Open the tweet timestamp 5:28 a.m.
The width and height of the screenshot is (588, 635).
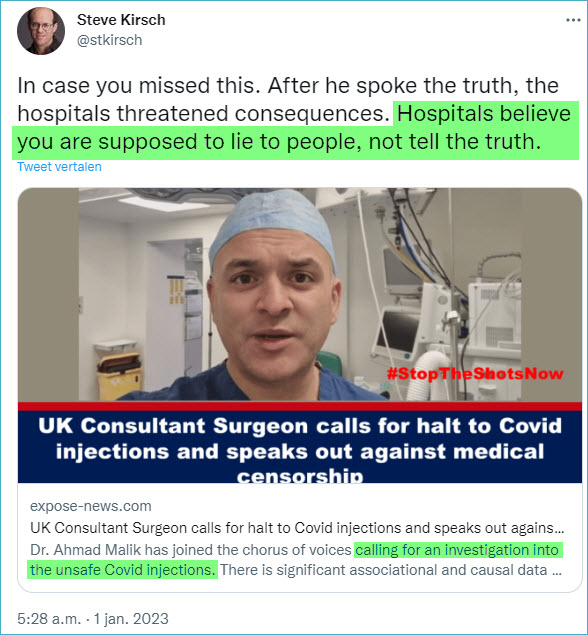coord(49,619)
